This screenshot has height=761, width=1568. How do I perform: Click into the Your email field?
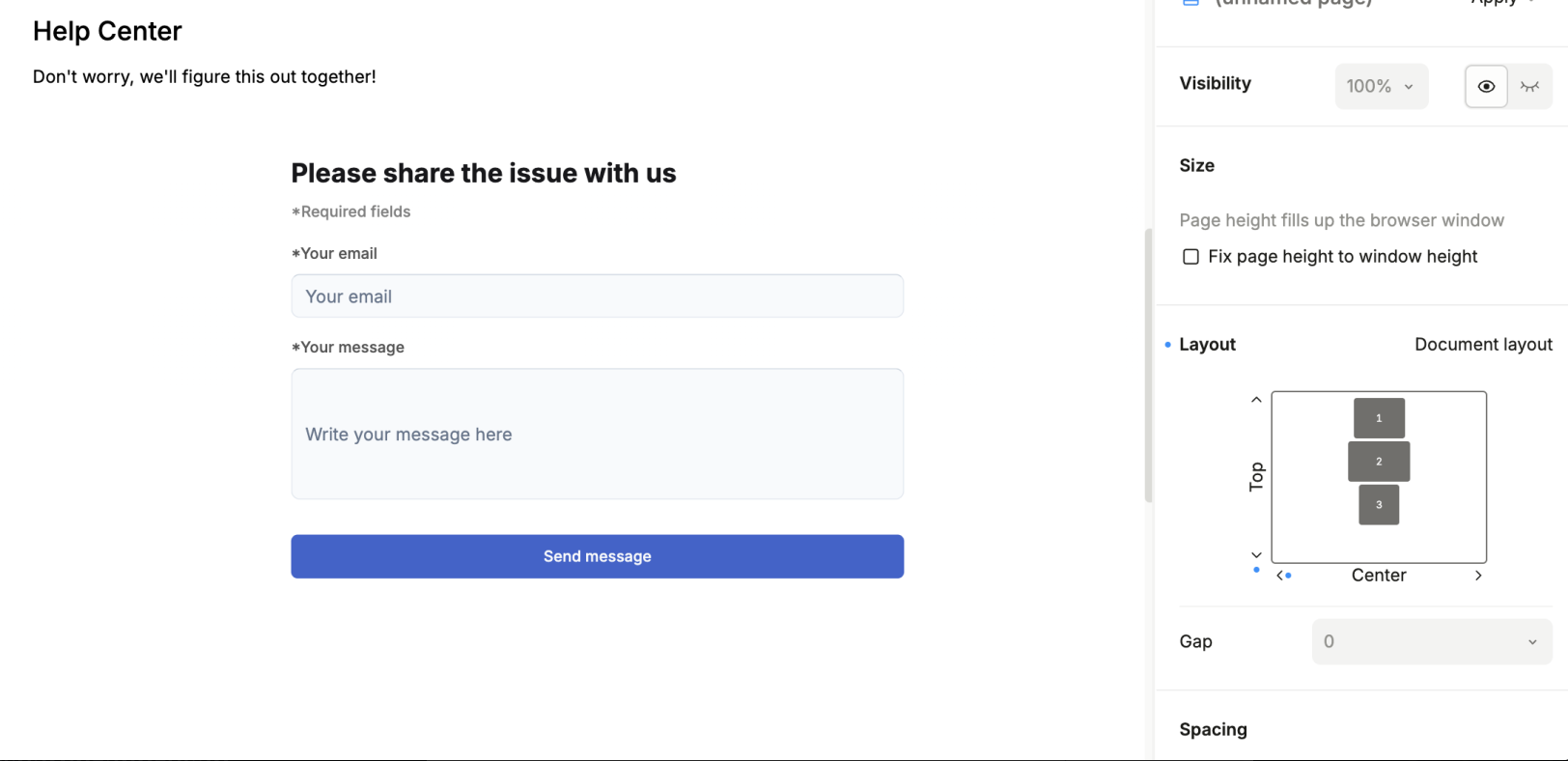click(x=597, y=296)
